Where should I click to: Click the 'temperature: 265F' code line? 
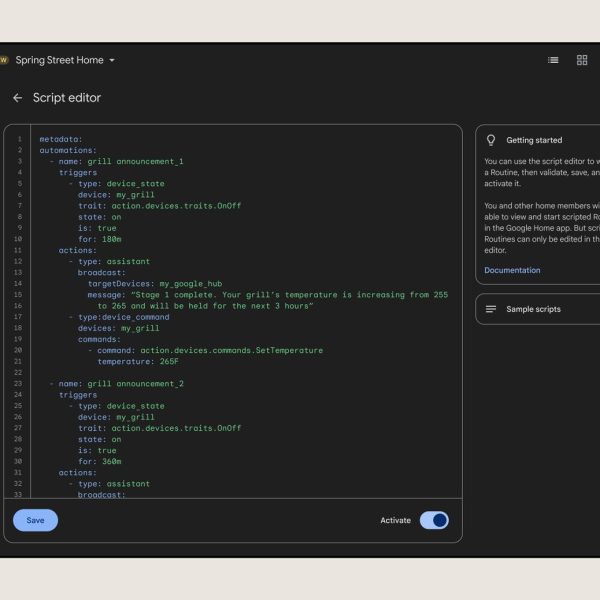pyautogui.click(x=138, y=361)
